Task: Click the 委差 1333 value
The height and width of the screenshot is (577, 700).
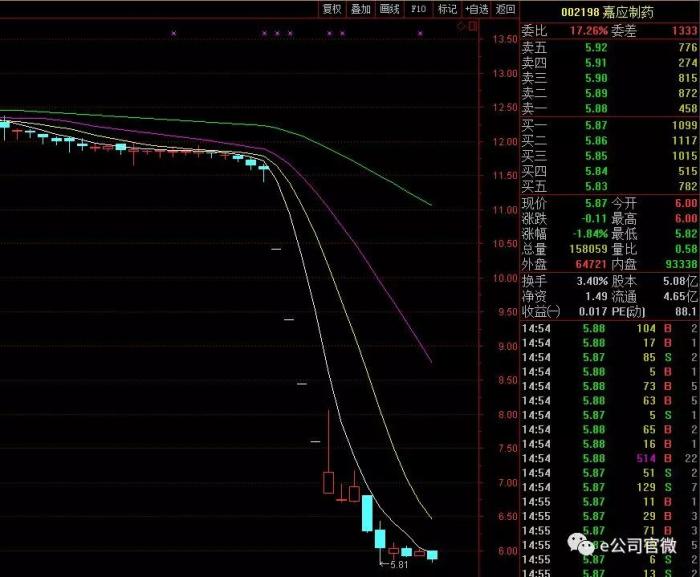Action: click(684, 30)
